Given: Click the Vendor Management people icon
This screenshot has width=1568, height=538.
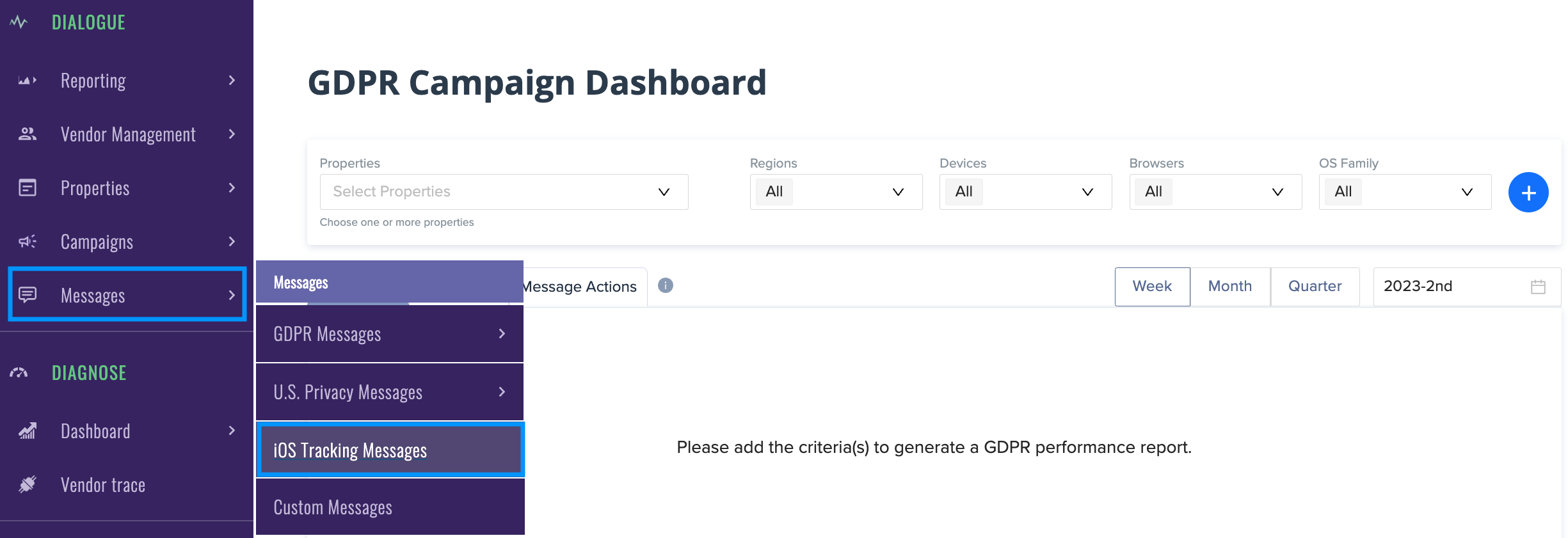Looking at the screenshot, I should [x=28, y=134].
